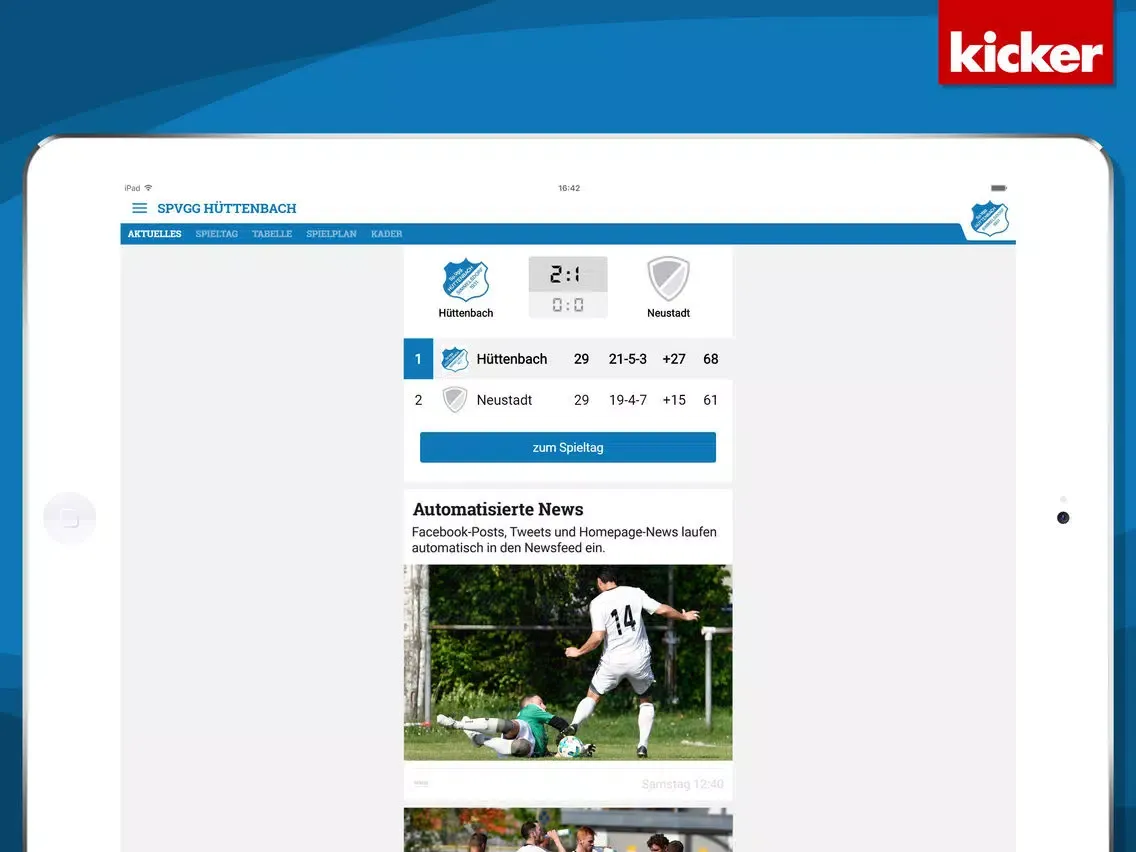
Task: Tap the 0:0 halftime score
Action: 567,305
